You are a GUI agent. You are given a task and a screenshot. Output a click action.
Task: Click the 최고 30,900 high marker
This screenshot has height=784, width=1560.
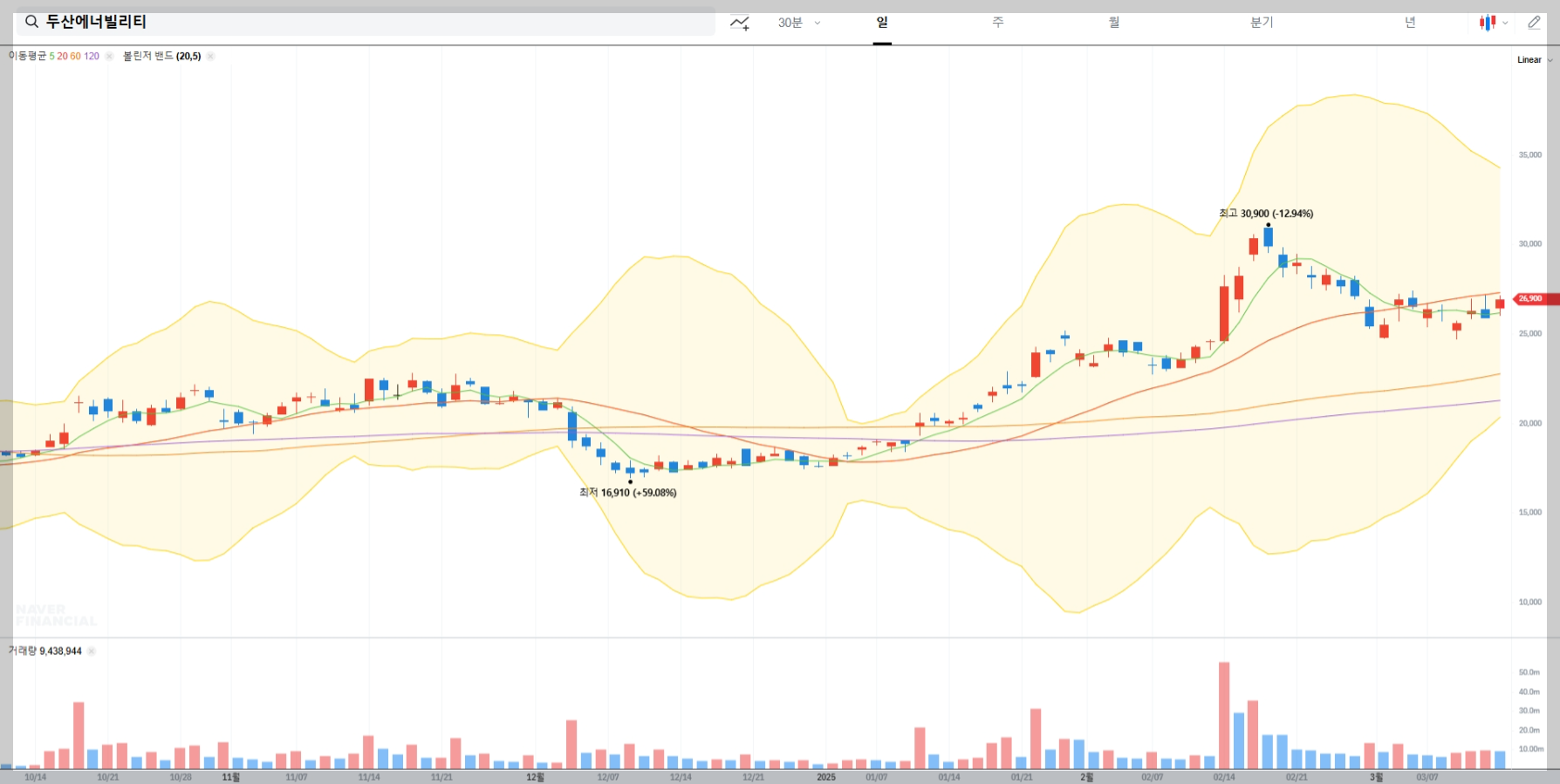pyautogui.click(x=1266, y=214)
